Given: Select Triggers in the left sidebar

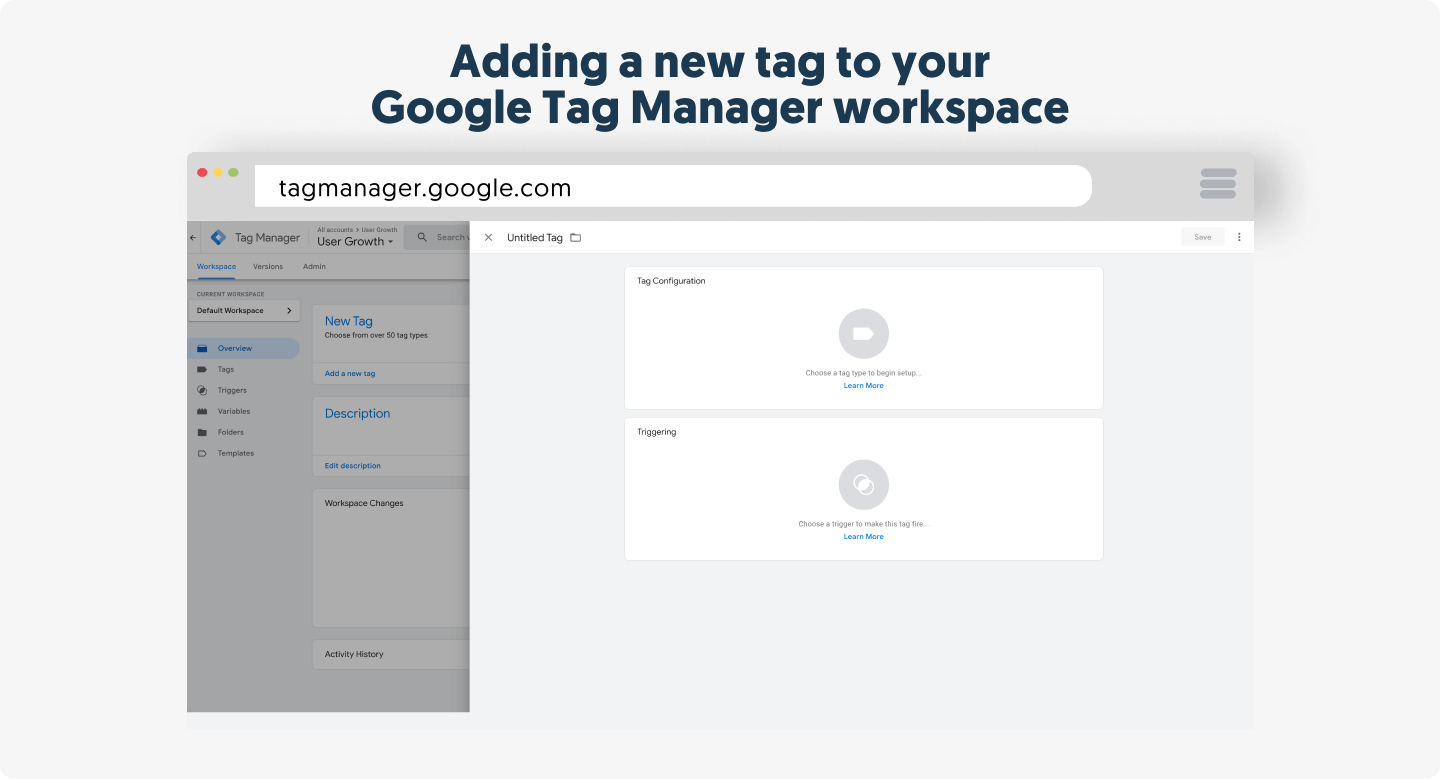Looking at the screenshot, I should point(232,391).
